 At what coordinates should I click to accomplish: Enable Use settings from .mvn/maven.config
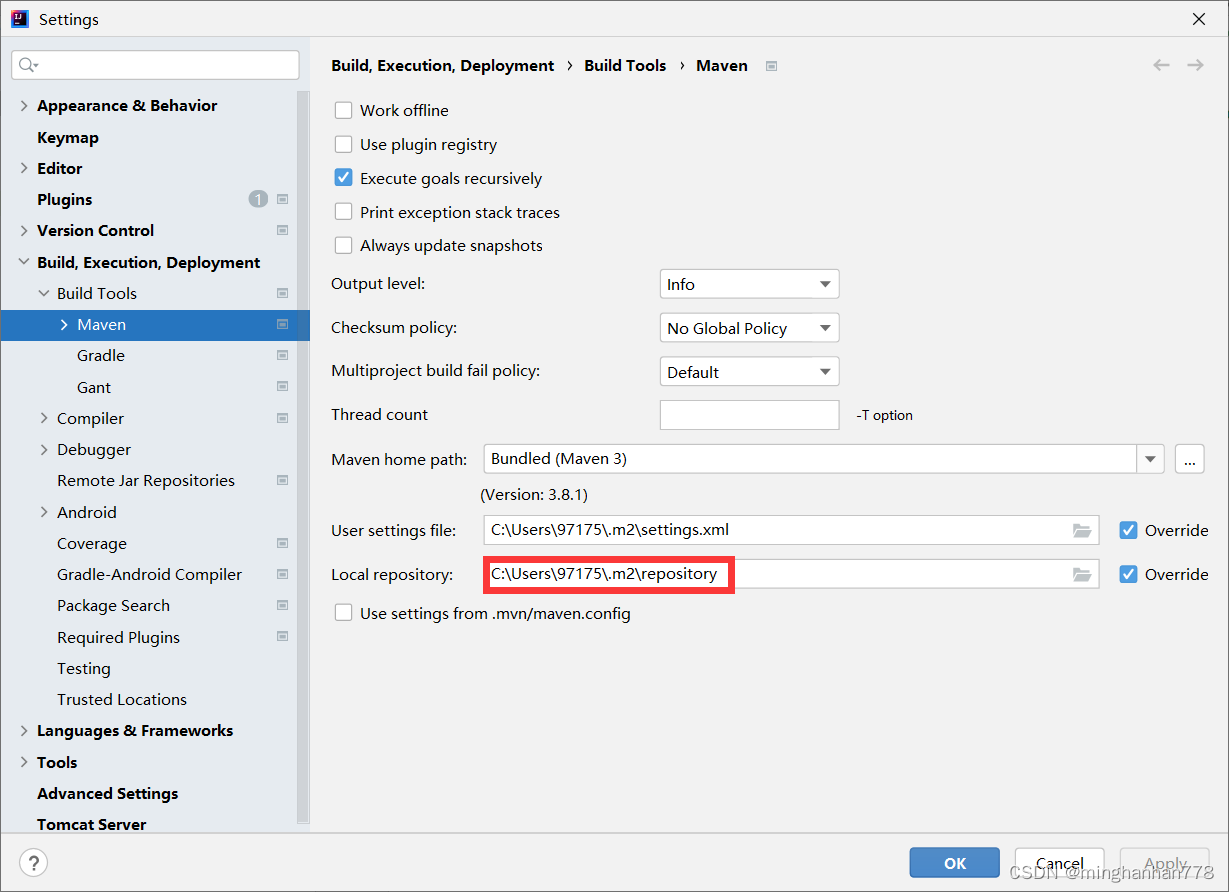[x=343, y=613]
